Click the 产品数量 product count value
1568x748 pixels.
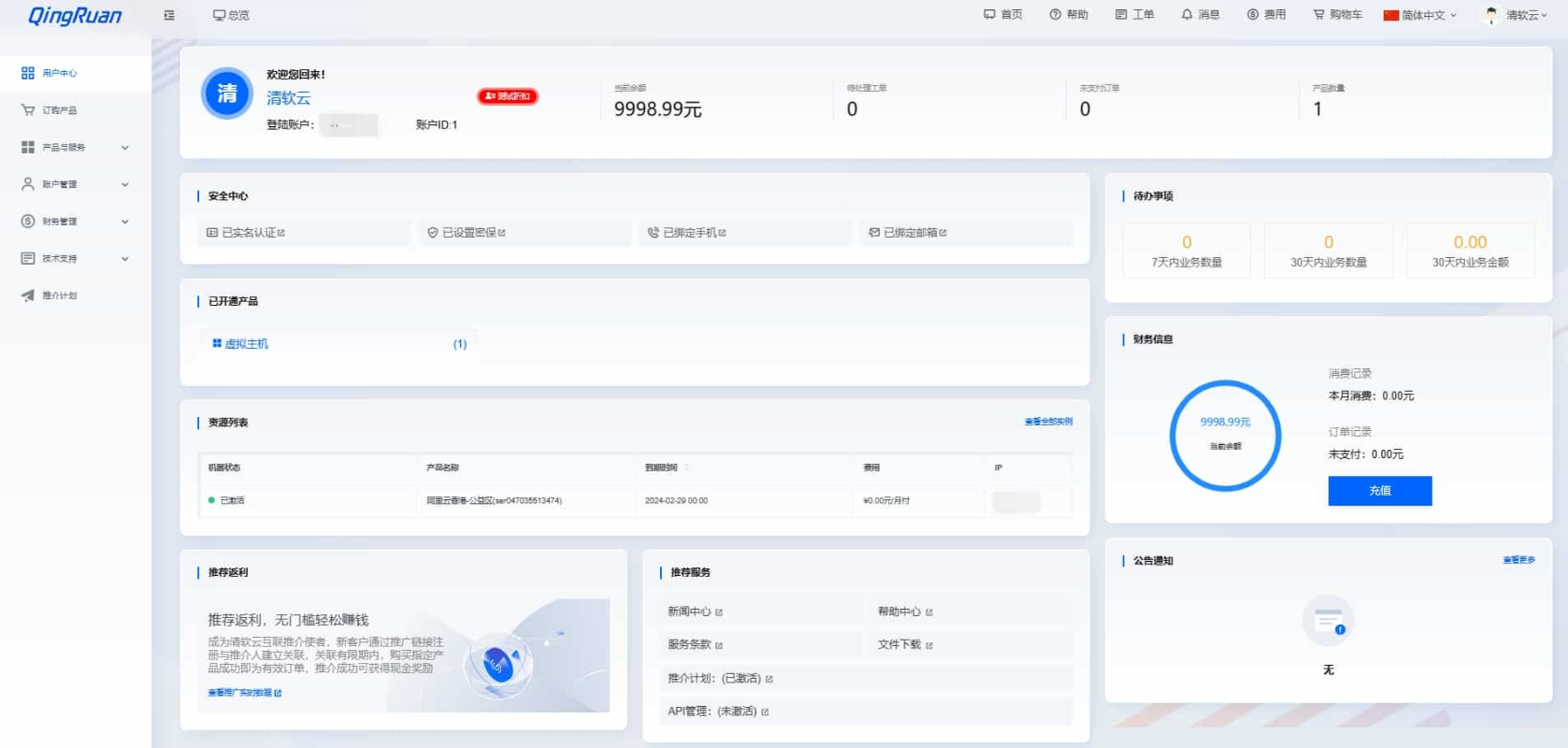pyautogui.click(x=1317, y=109)
